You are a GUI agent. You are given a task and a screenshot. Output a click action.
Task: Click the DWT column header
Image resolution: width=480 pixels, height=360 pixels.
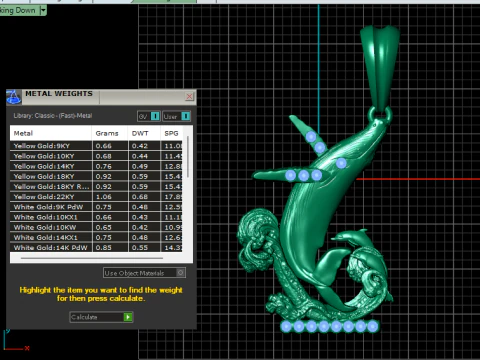pyautogui.click(x=144, y=133)
